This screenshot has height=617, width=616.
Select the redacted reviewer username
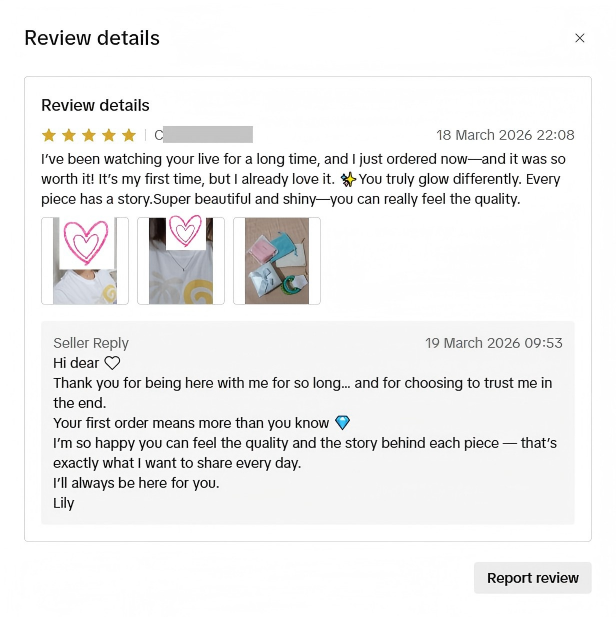203,135
